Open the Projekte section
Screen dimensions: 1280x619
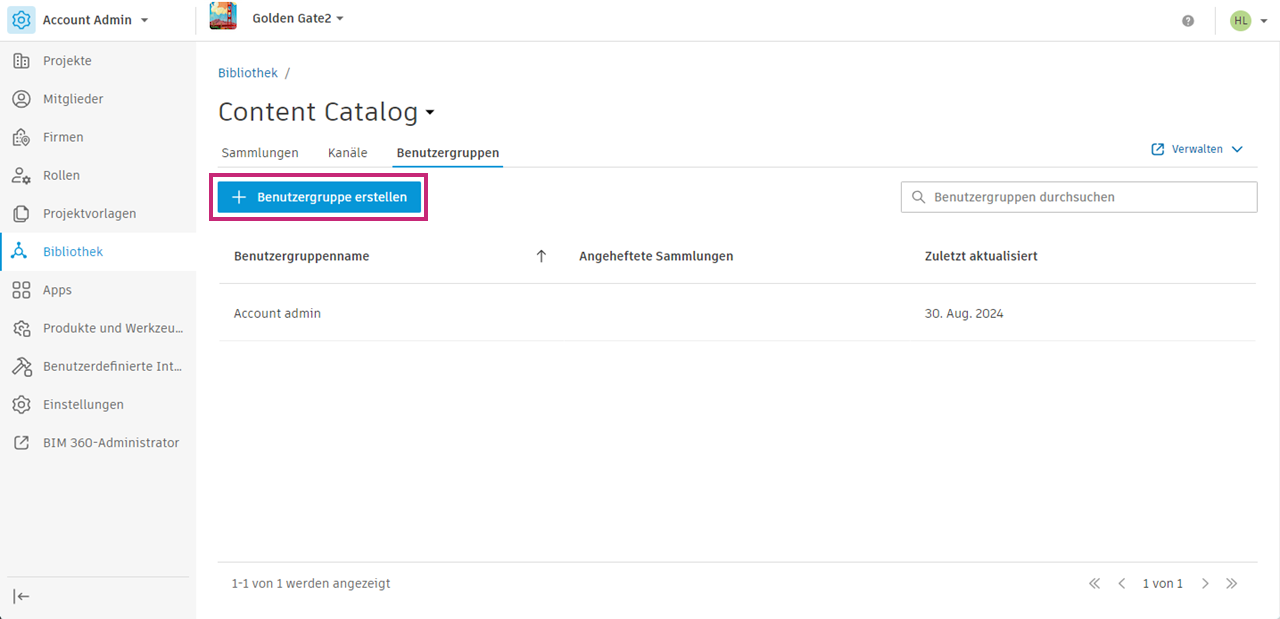point(67,61)
